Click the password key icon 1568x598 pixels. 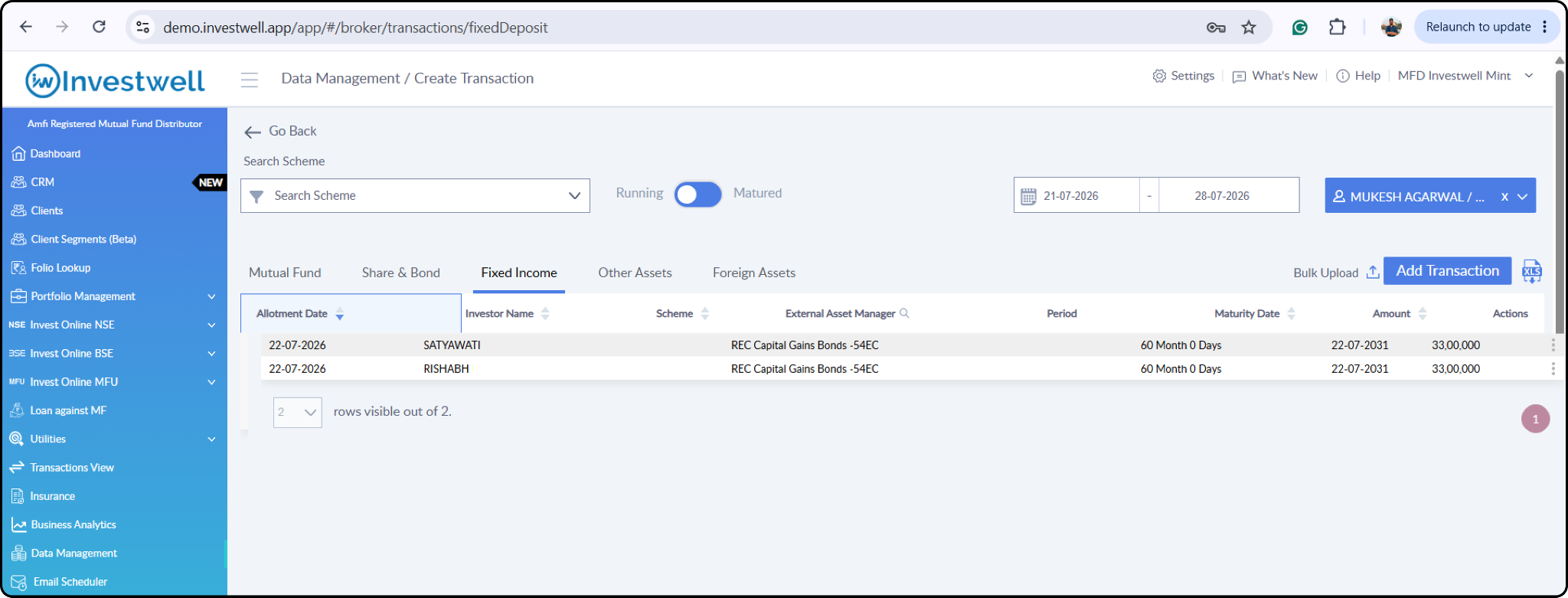point(1216,28)
